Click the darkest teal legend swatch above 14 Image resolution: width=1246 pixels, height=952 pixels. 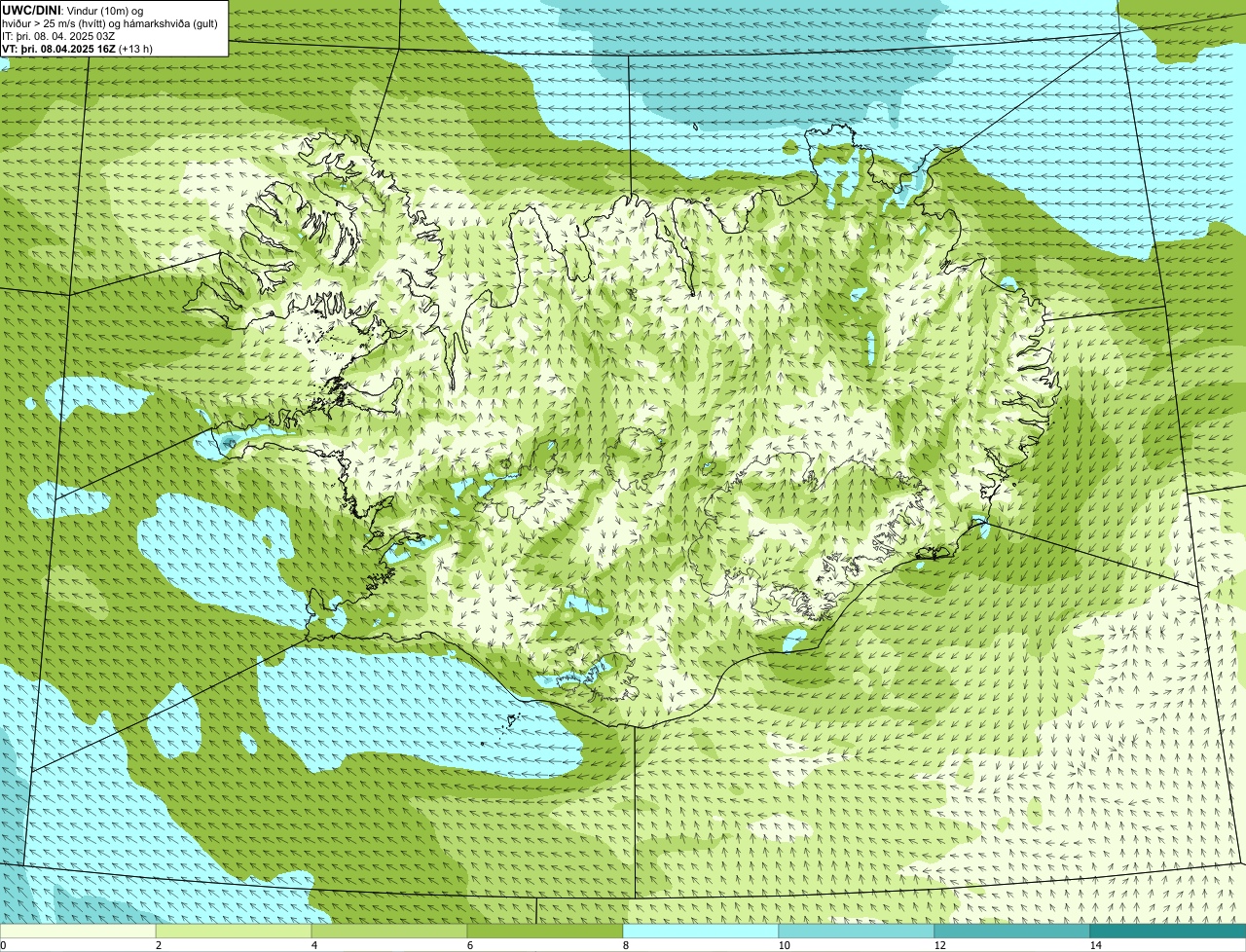point(1168,931)
